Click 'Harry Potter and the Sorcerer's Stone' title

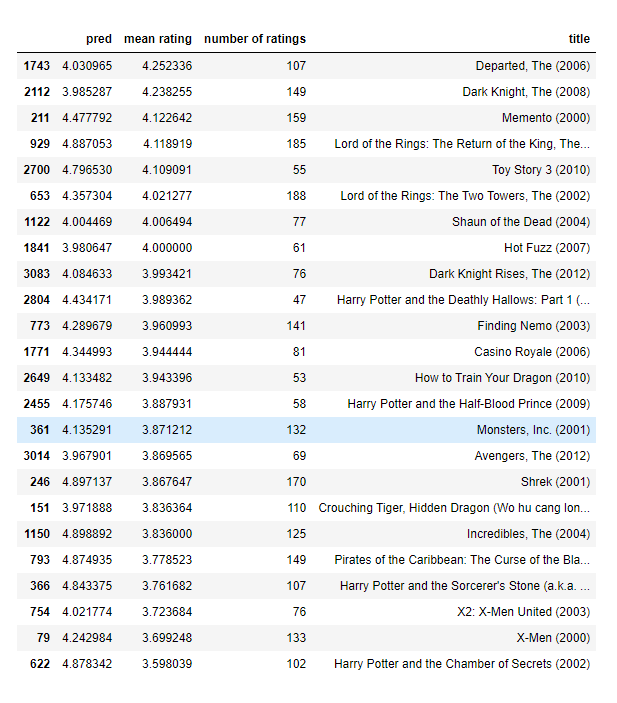(x=465, y=586)
